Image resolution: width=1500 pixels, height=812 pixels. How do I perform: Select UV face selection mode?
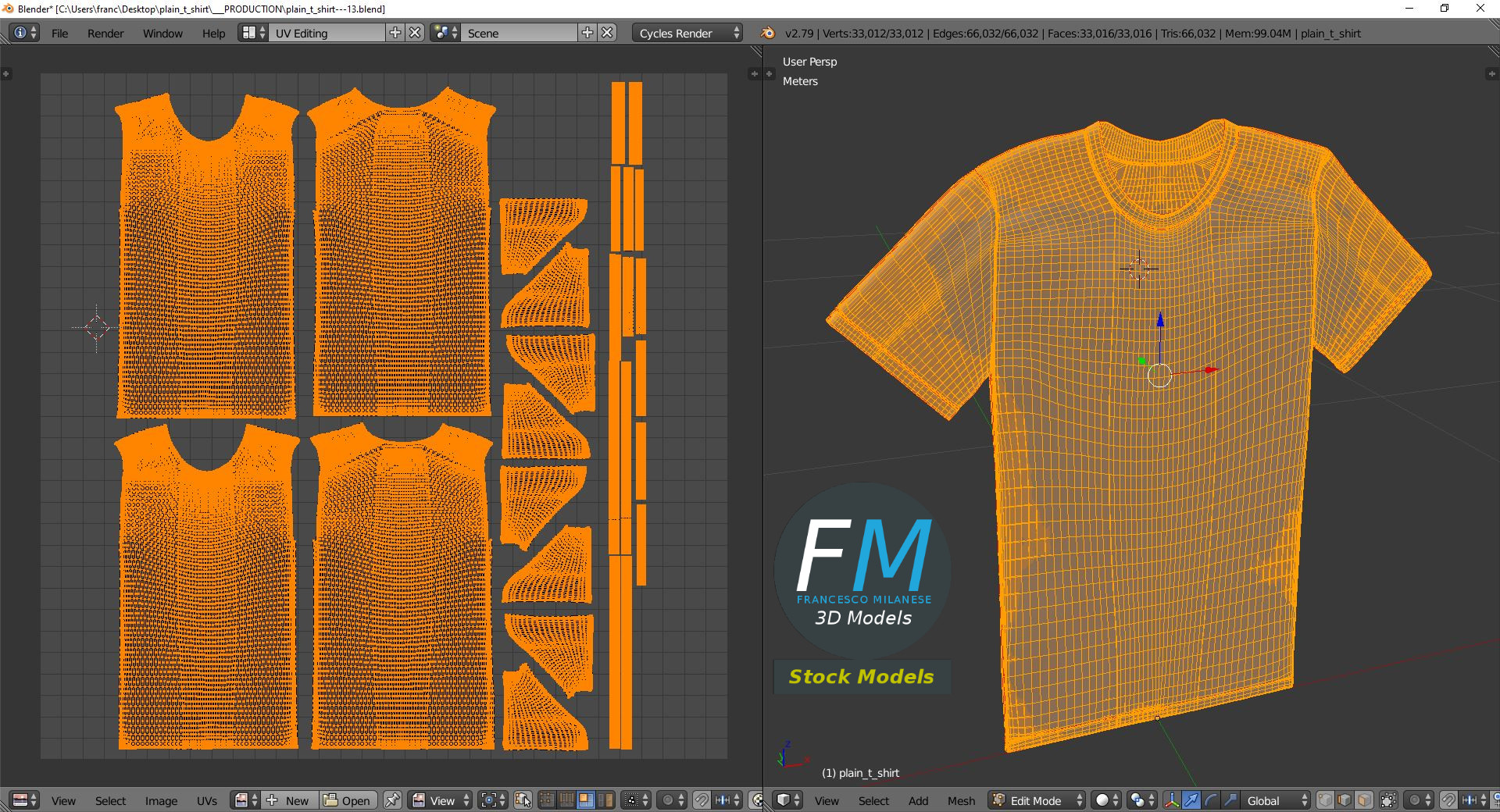pos(585,800)
